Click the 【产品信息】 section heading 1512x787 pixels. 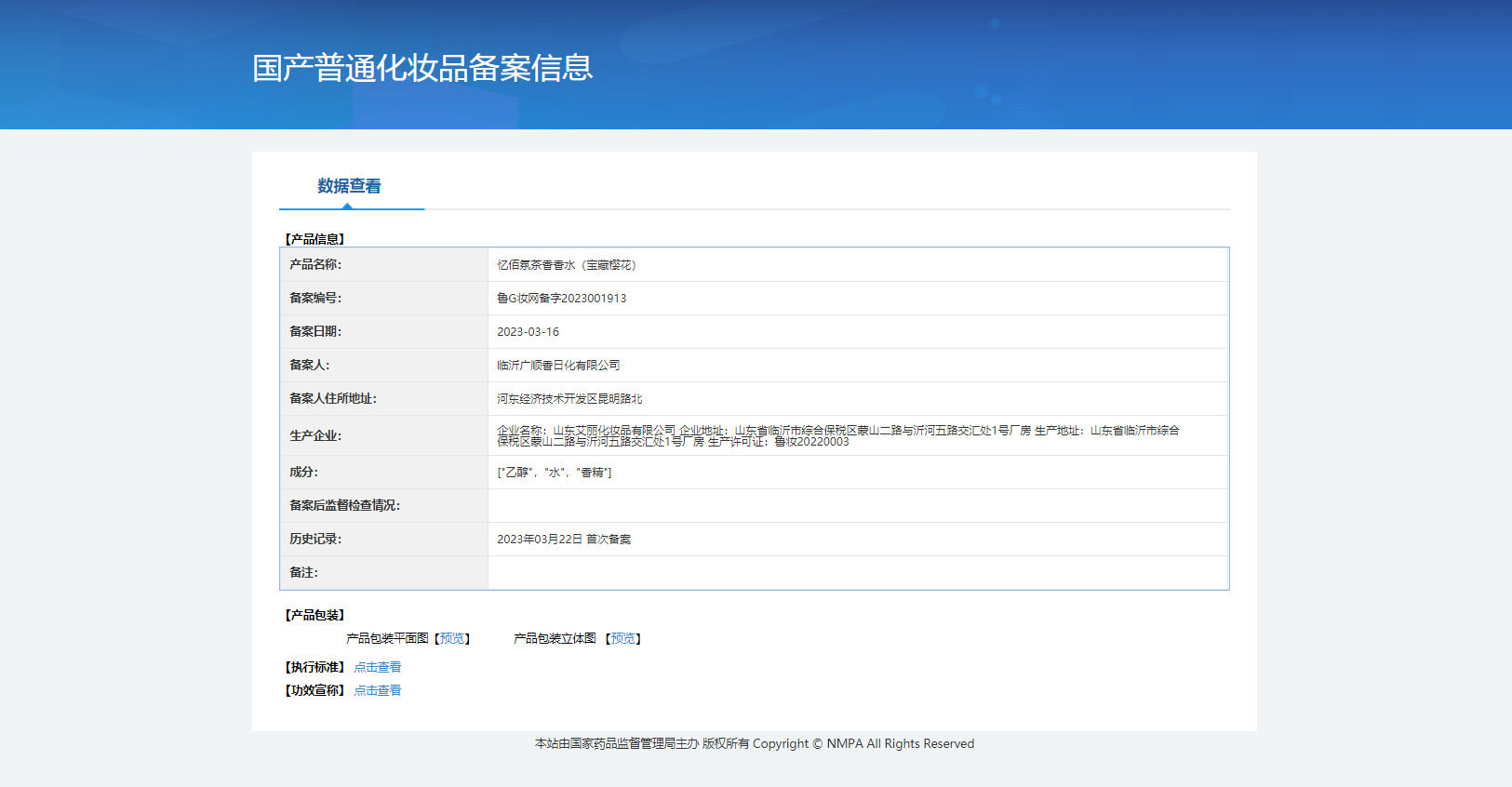[314, 239]
